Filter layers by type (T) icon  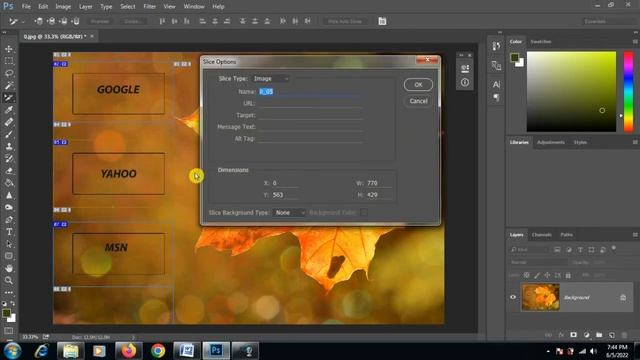580,249
